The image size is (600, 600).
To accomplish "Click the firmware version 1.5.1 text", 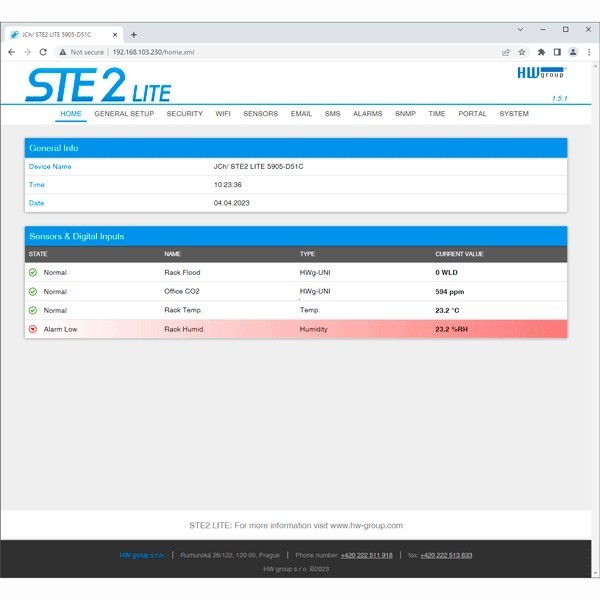I will (x=559, y=99).
